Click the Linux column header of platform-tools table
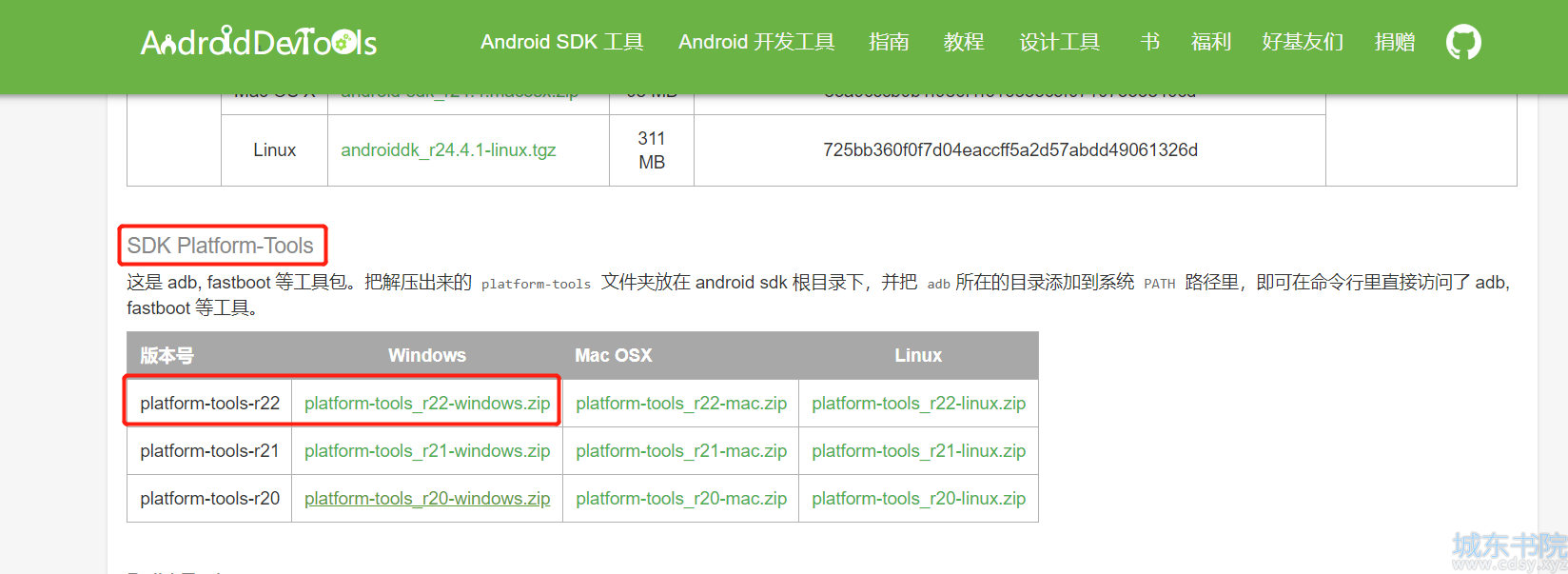 pyautogui.click(x=918, y=356)
